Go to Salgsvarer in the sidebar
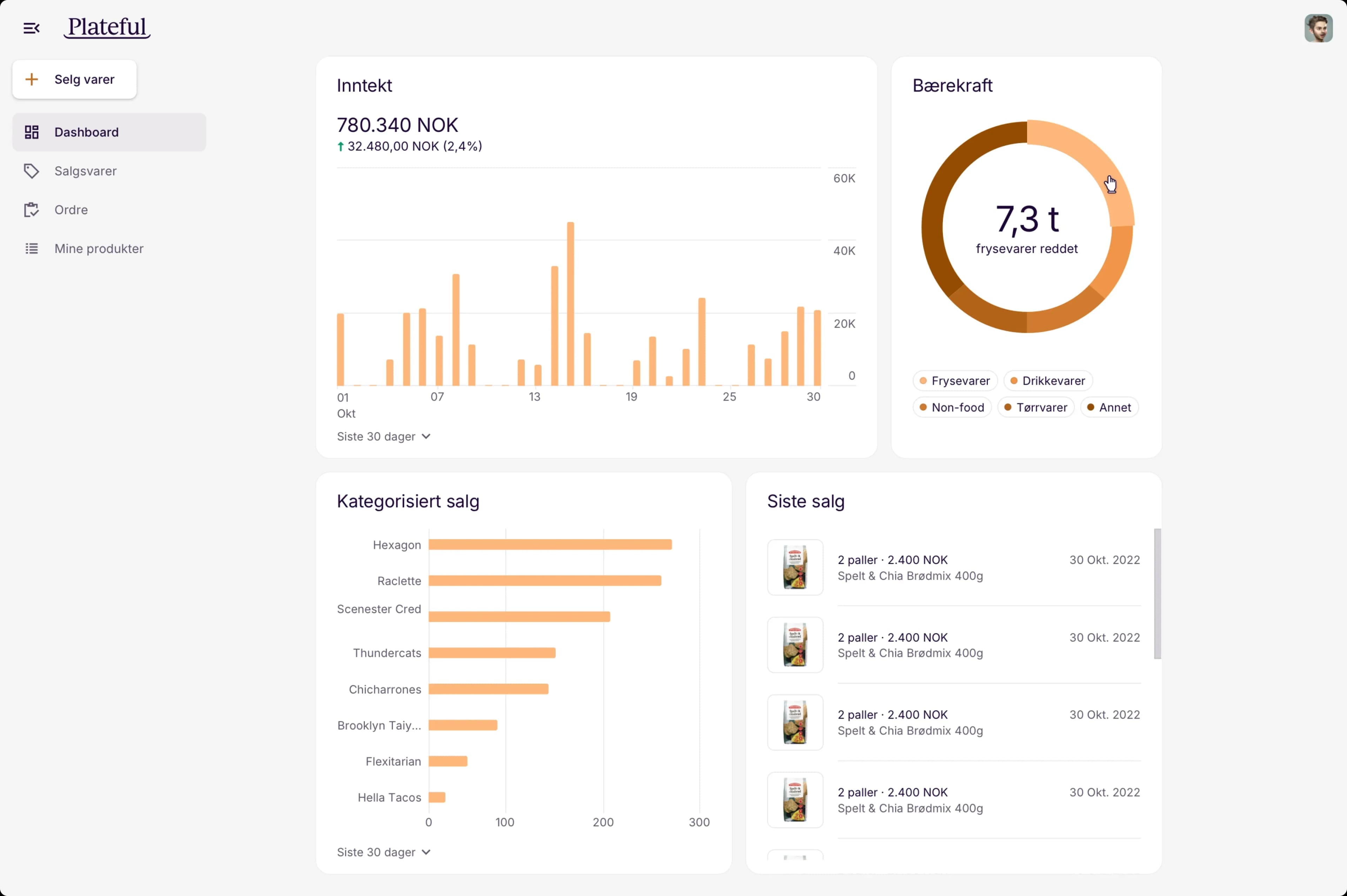 click(x=109, y=171)
